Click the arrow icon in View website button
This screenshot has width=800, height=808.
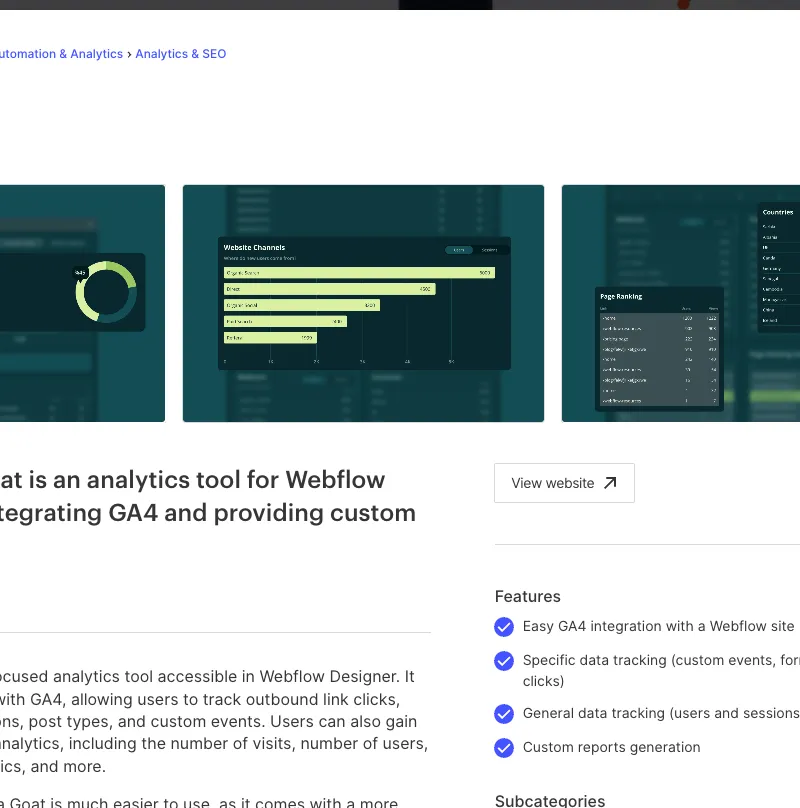coord(610,483)
